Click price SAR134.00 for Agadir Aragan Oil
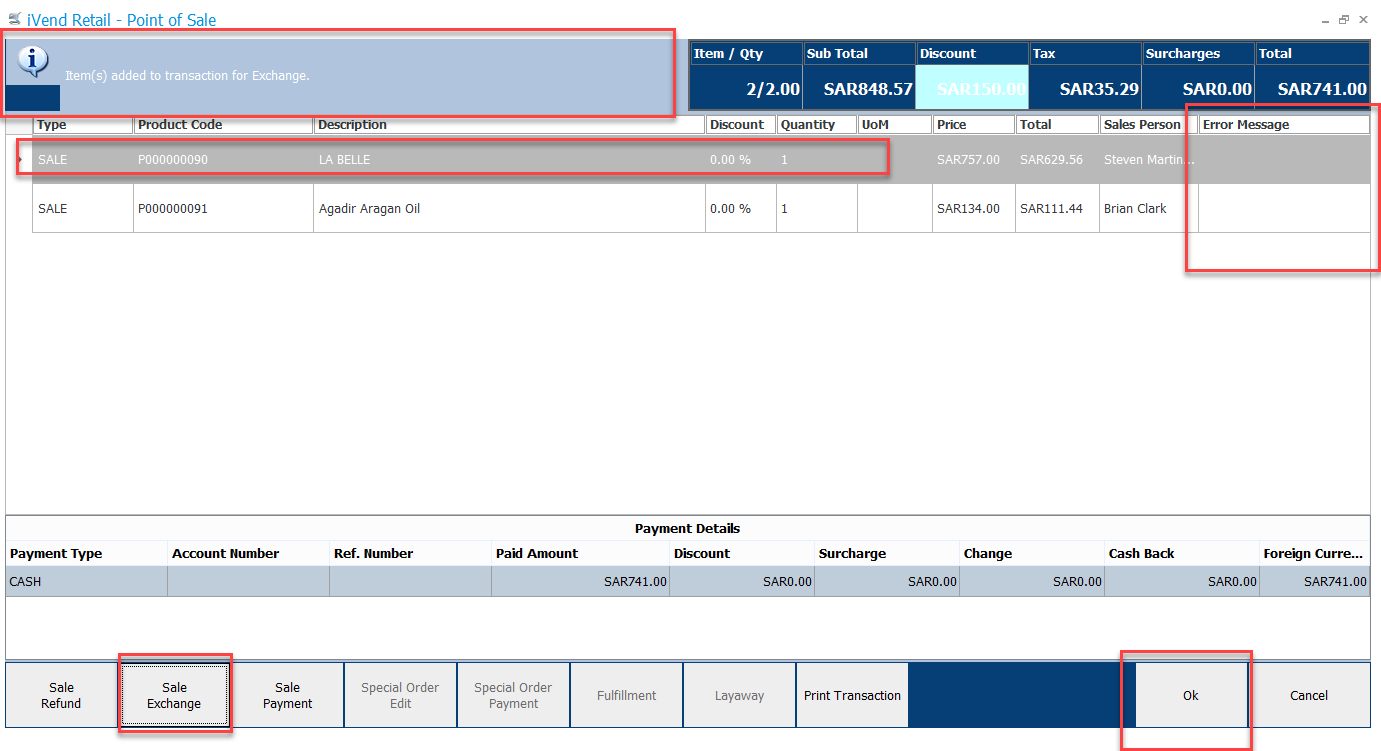 point(968,208)
